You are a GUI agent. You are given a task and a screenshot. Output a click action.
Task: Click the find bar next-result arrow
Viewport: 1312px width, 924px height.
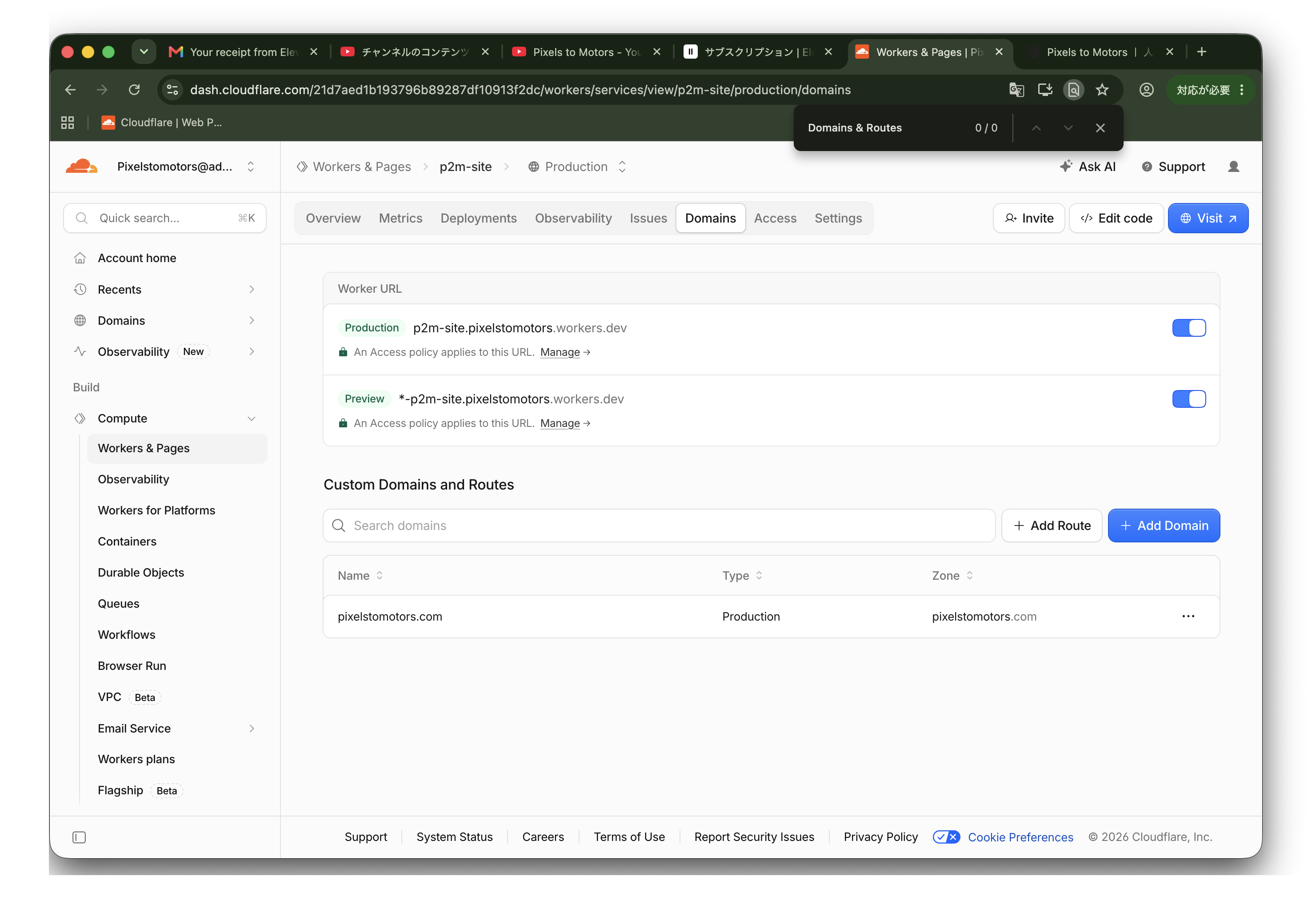pos(1068,128)
